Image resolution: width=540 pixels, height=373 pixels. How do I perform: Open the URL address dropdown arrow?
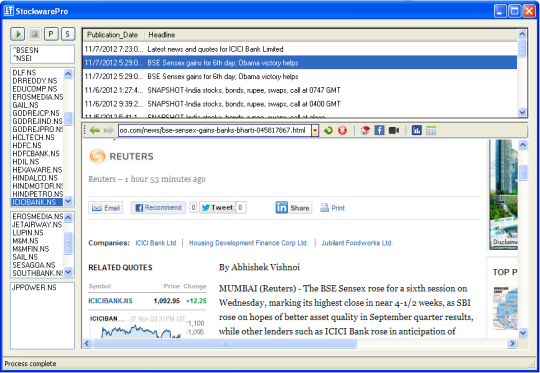[315, 131]
